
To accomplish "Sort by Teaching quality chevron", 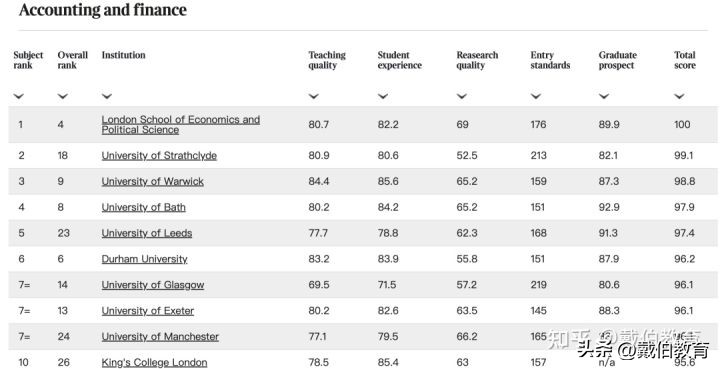I will point(314,96).
